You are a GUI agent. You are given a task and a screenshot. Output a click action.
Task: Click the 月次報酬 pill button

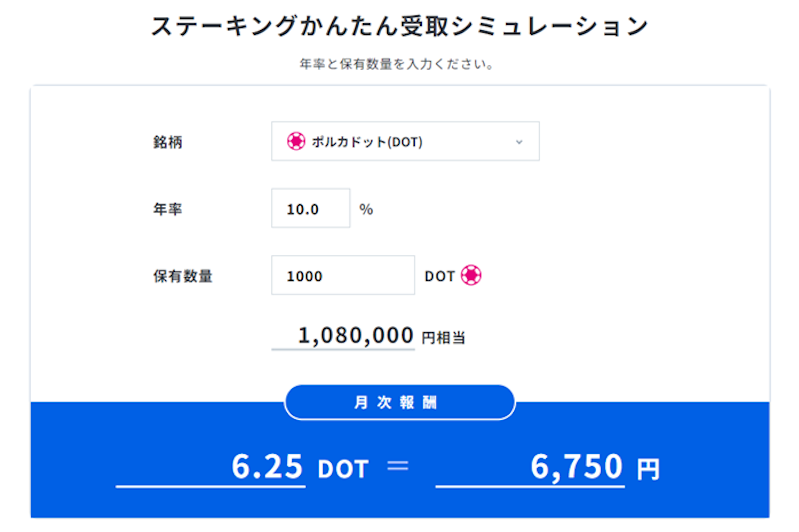(400, 402)
